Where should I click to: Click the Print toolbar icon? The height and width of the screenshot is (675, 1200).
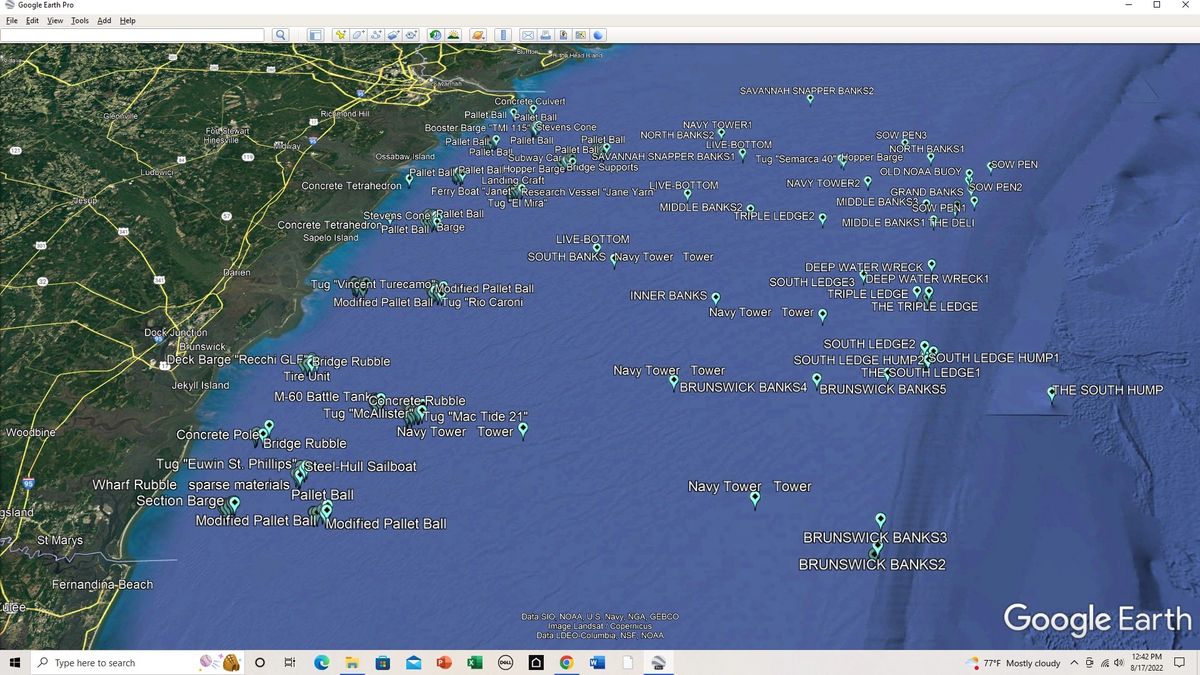tap(546, 35)
